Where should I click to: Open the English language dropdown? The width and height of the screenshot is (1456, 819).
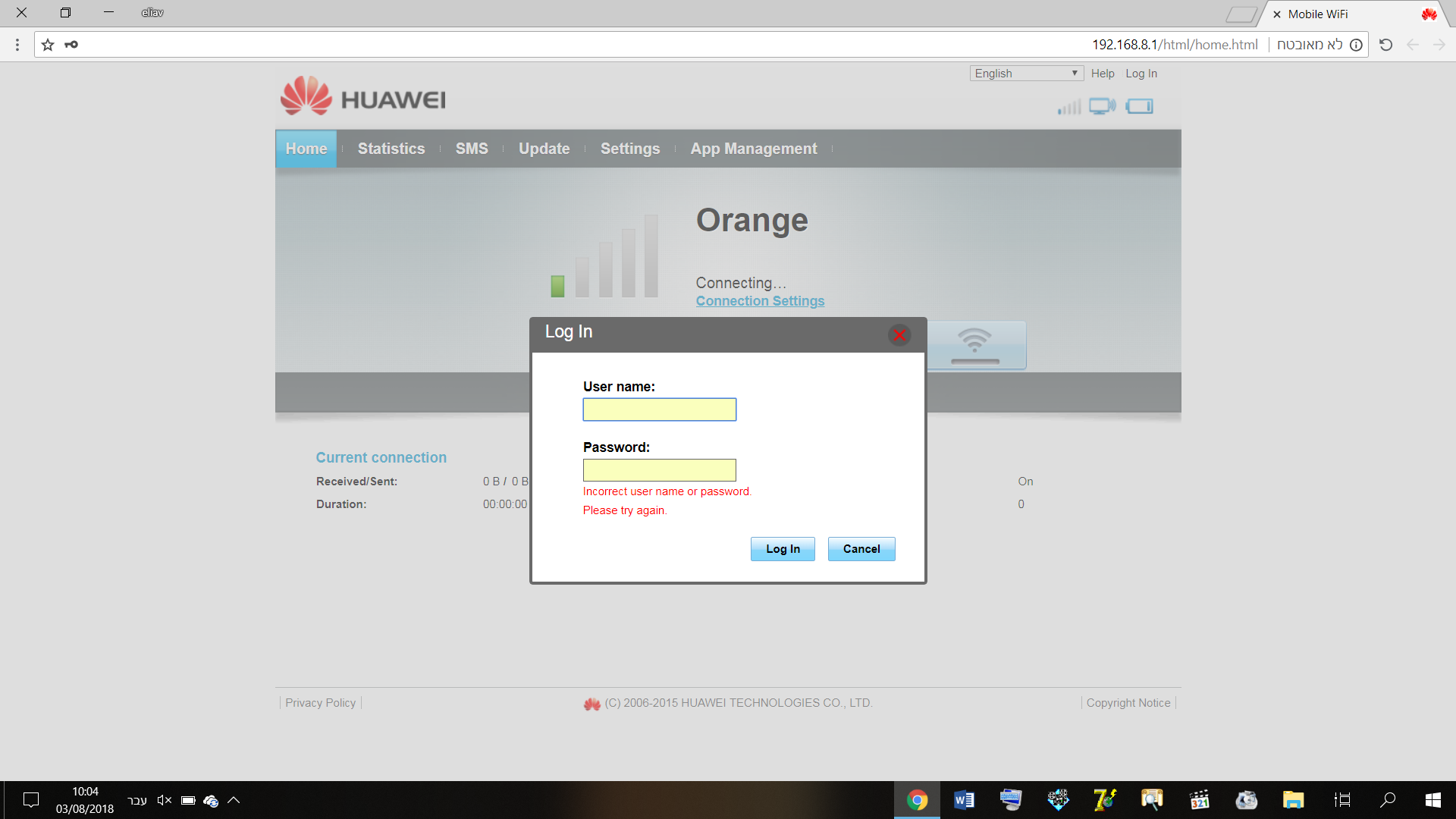coord(1026,74)
